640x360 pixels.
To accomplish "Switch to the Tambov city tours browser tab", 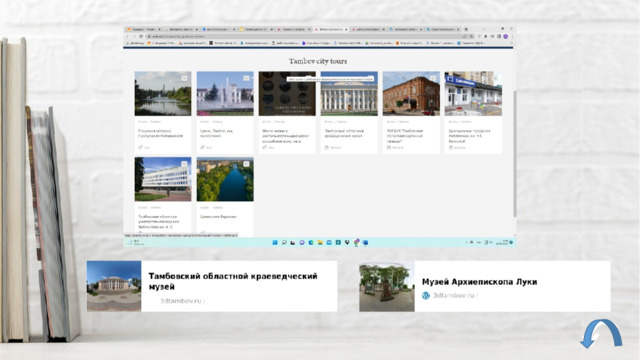I will coord(331,29).
